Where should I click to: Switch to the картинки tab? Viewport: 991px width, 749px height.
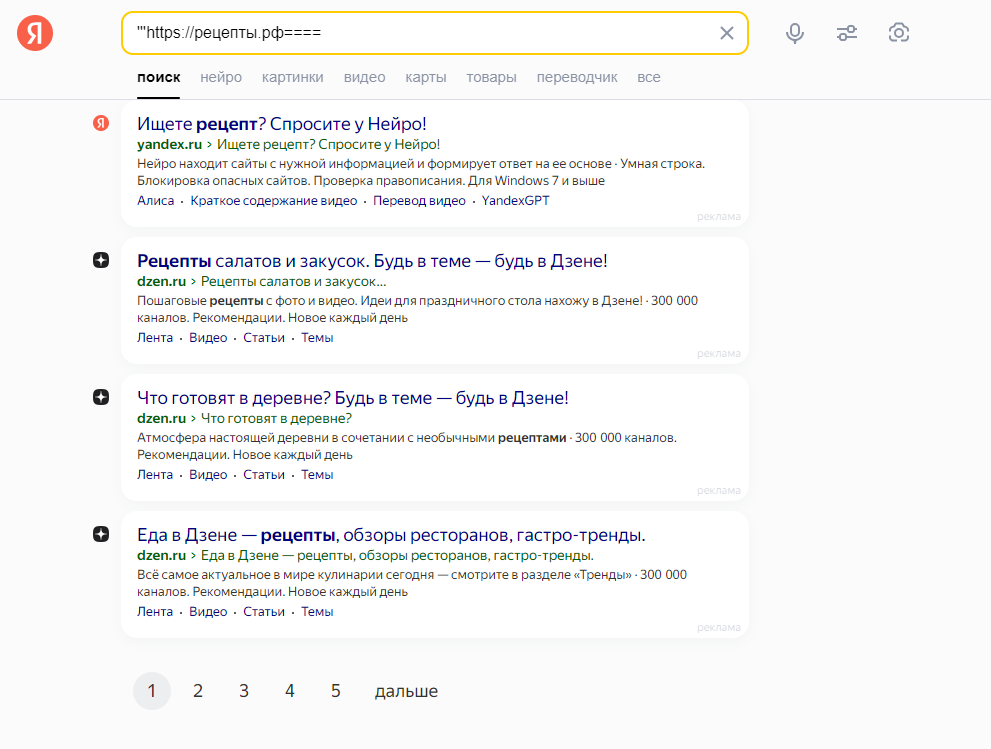click(292, 77)
